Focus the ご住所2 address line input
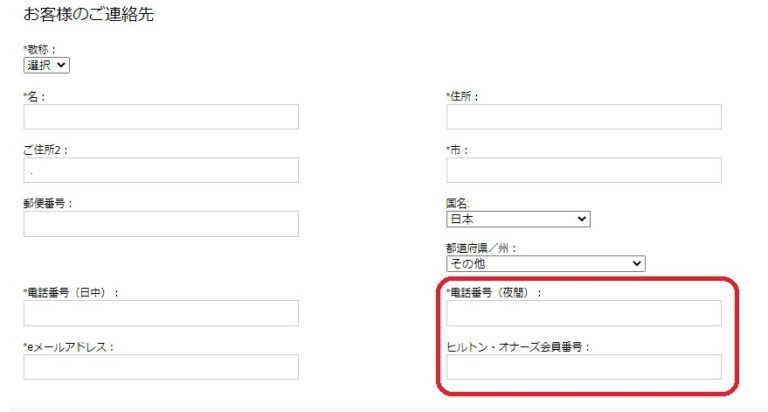Viewport: 768px width, 412px height. point(161,171)
